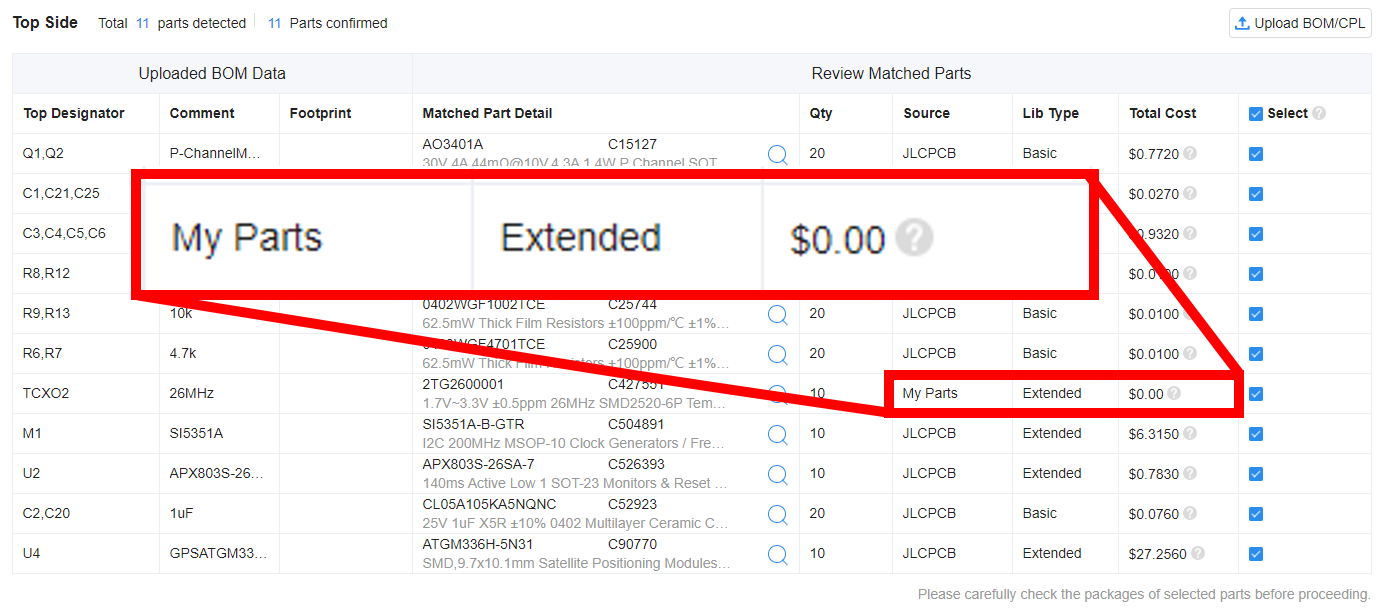Viewport: 1378px width, 608px height.
Task: Click magnifier icon in R6,R7 4.7k row
Action: pos(777,354)
